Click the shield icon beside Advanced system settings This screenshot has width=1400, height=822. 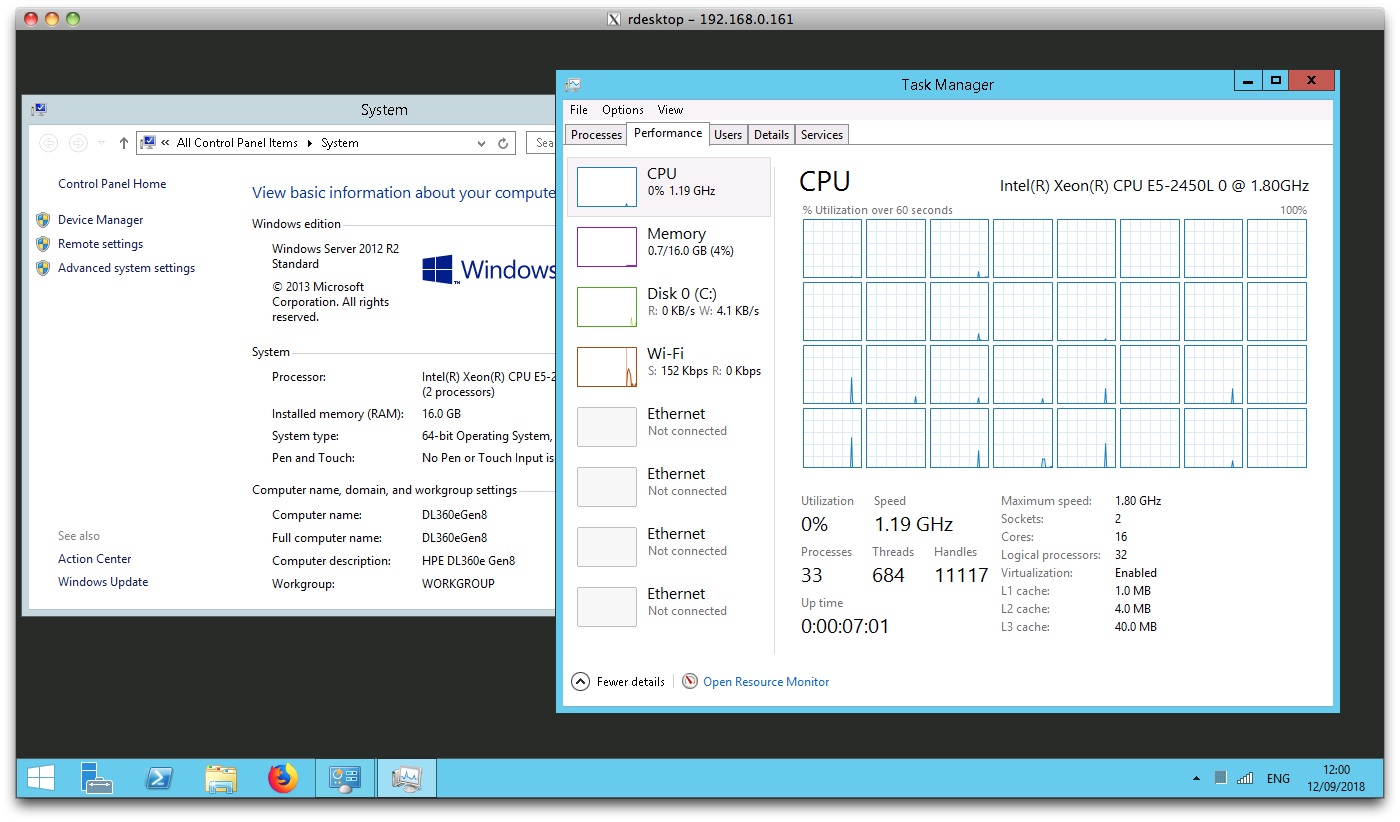[43, 268]
